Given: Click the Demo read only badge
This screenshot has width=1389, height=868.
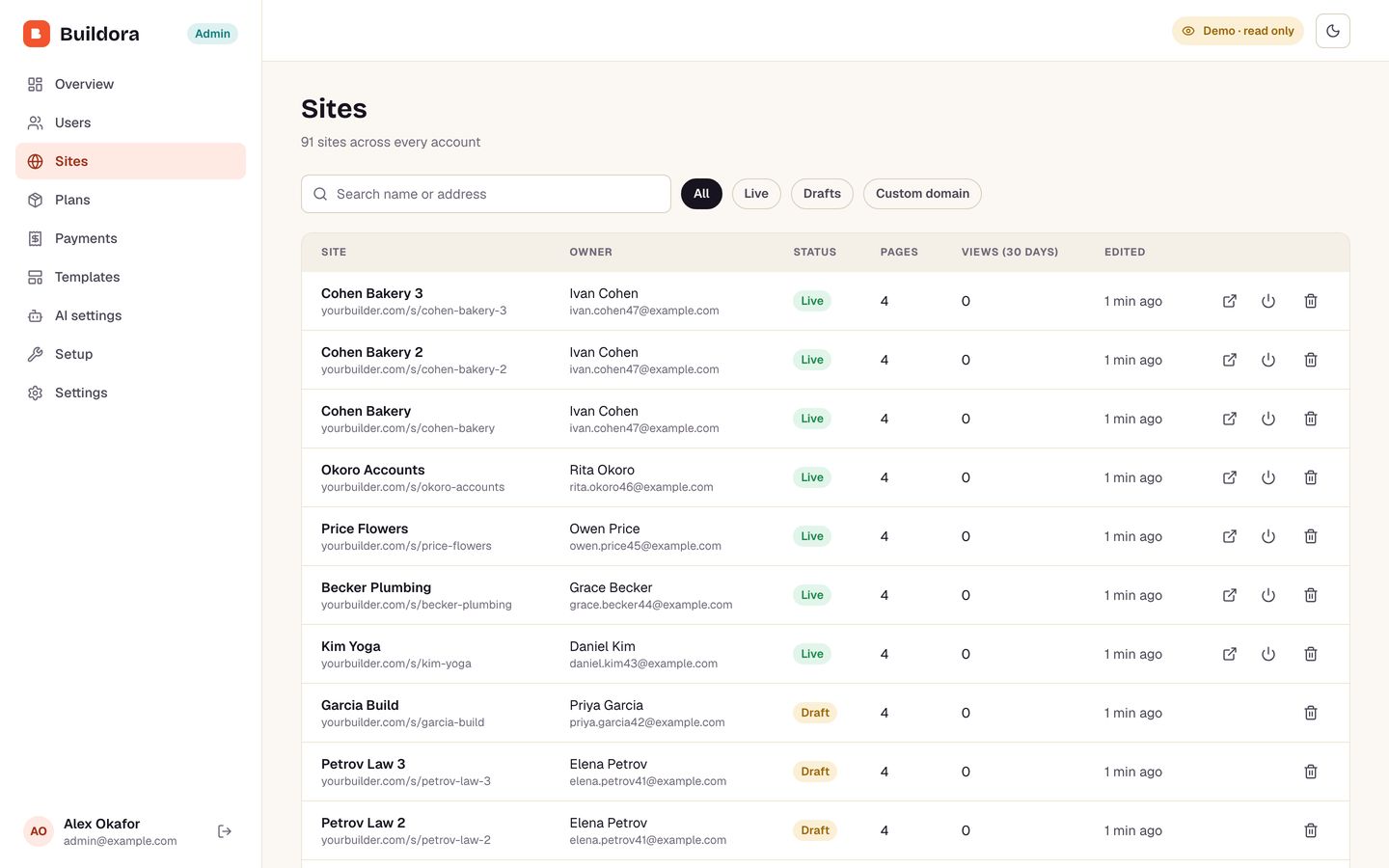Looking at the screenshot, I should [x=1238, y=31].
